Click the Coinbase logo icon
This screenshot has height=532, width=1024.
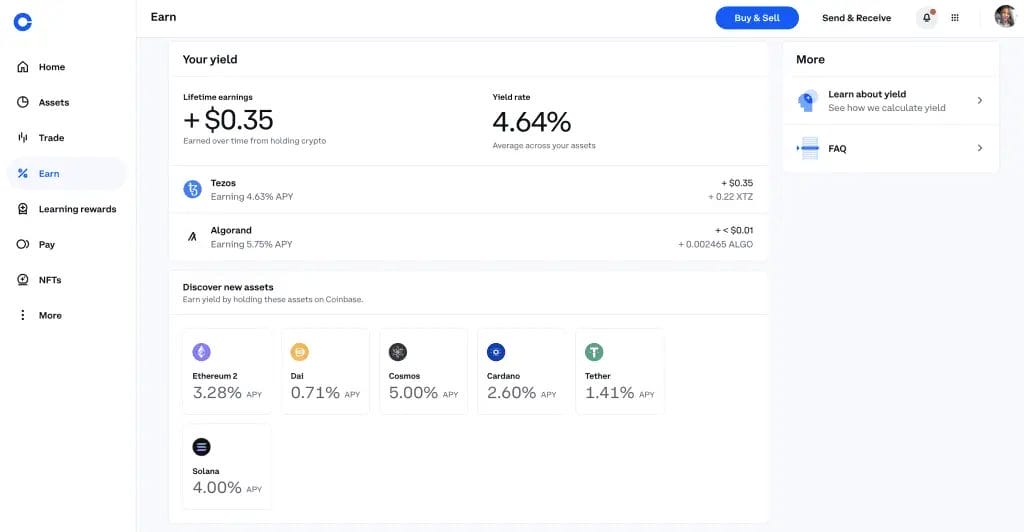point(23,22)
